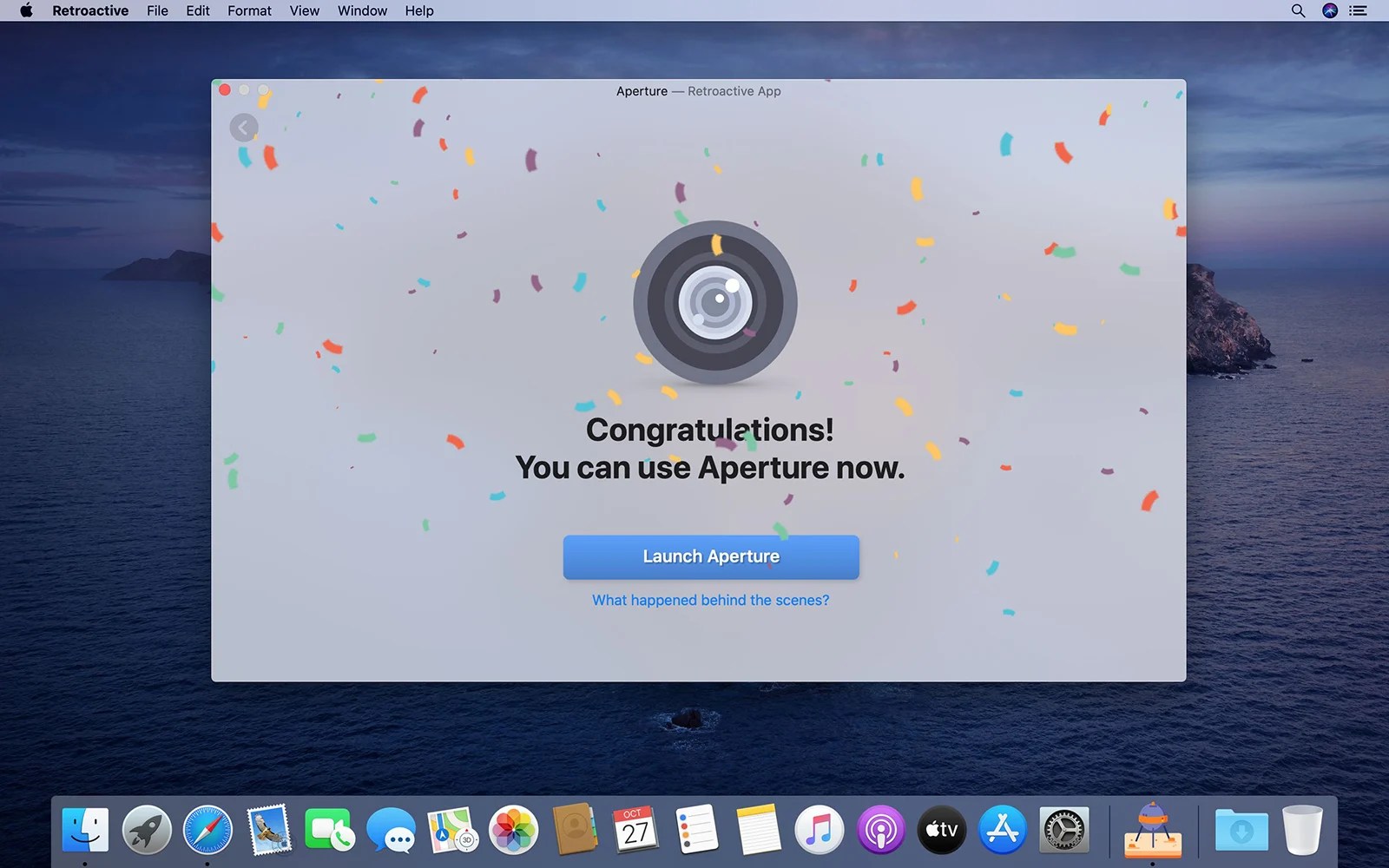Open Apple Maps

(451, 829)
